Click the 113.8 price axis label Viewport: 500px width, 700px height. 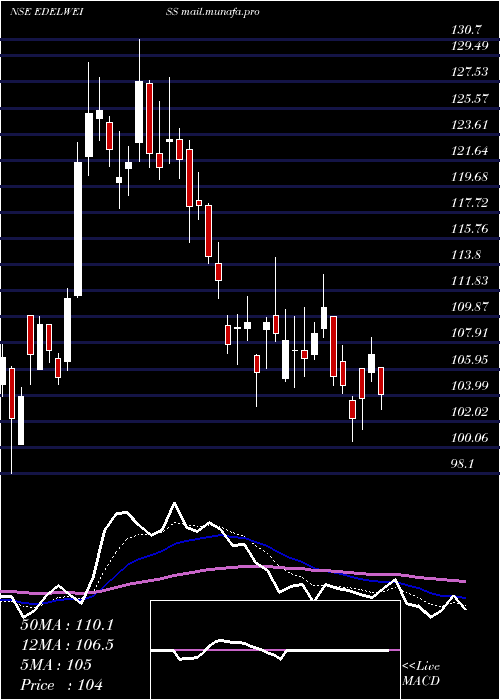click(466, 255)
